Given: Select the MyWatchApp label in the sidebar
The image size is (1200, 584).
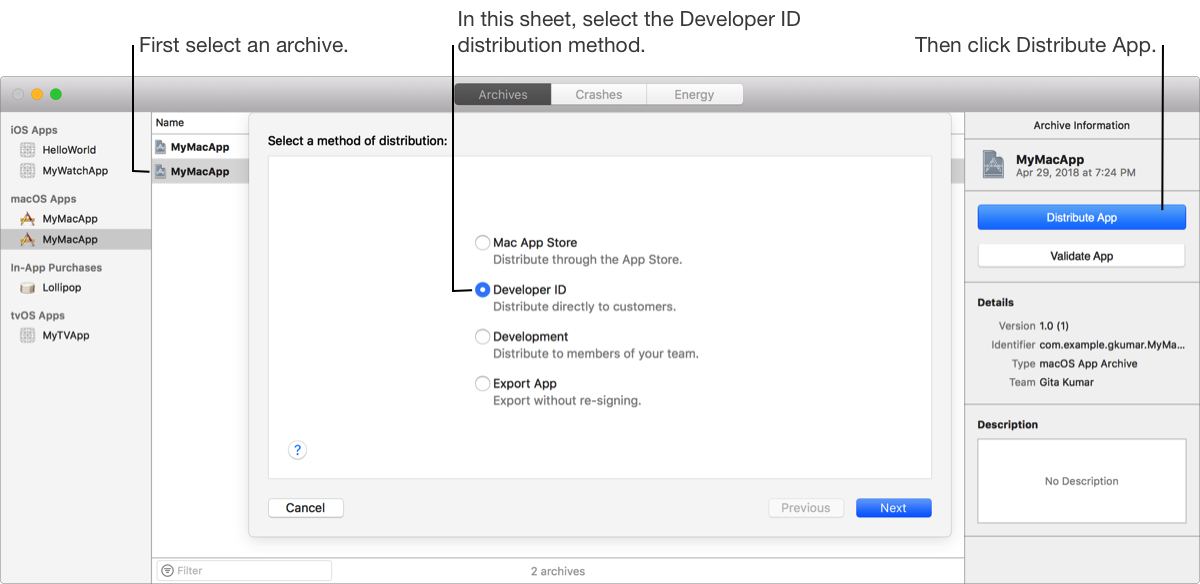Looking at the screenshot, I should (x=75, y=171).
